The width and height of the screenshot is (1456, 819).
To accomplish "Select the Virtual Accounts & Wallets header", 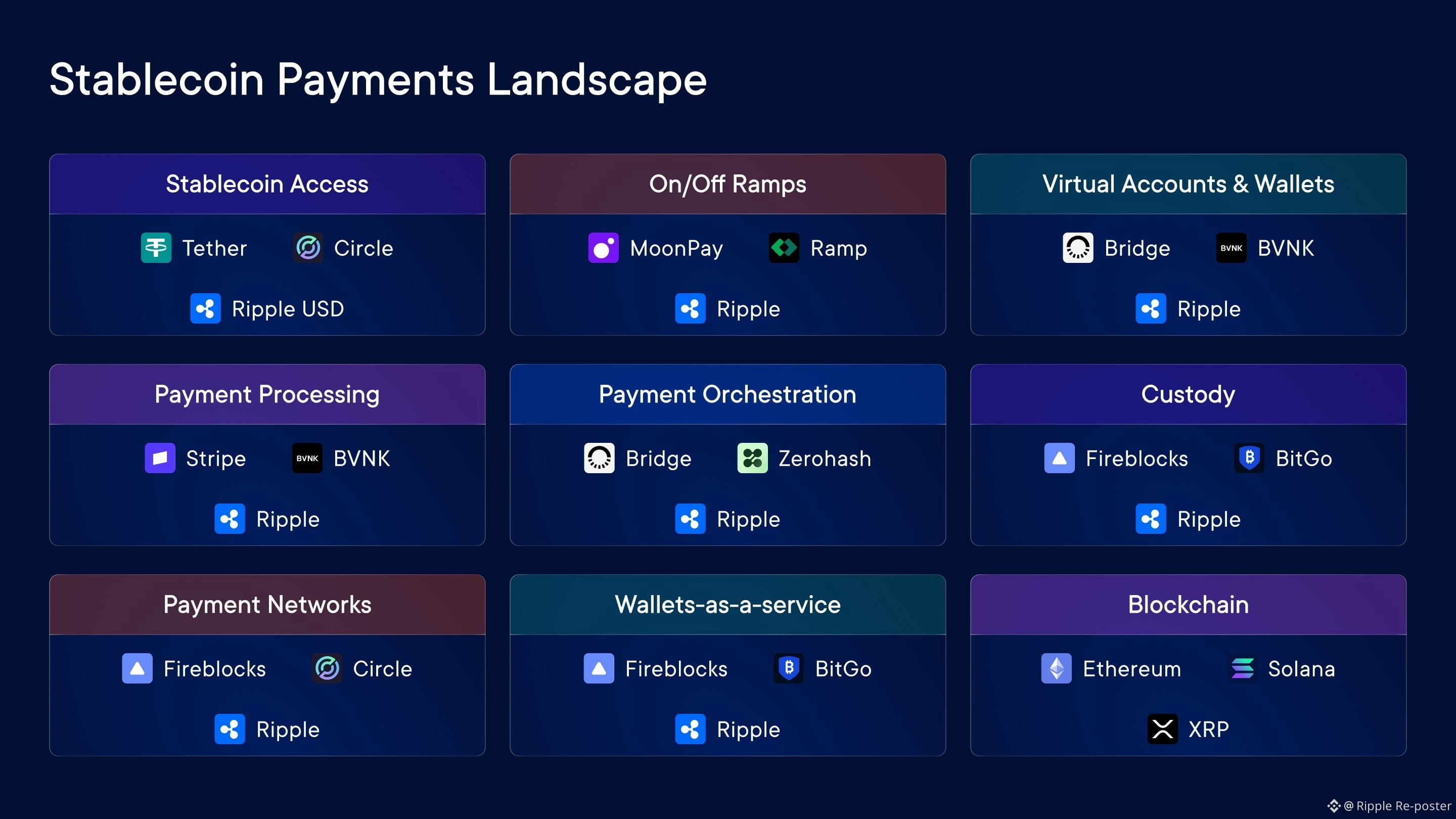I will pyautogui.click(x=1188, y=184).
